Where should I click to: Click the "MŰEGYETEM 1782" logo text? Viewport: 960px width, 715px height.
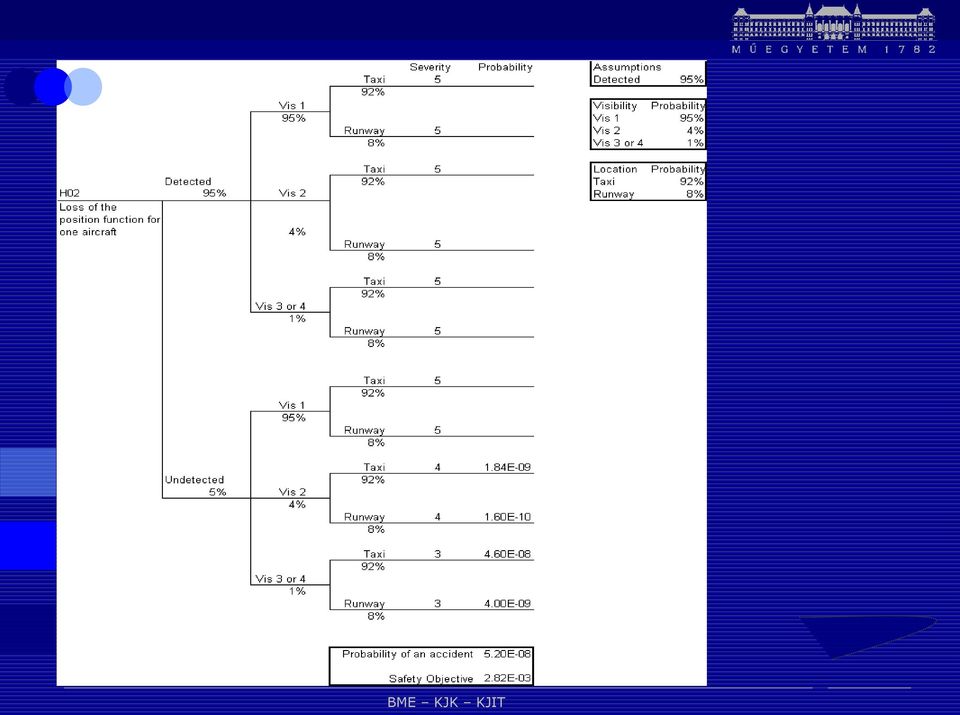(x=833, y=50)
